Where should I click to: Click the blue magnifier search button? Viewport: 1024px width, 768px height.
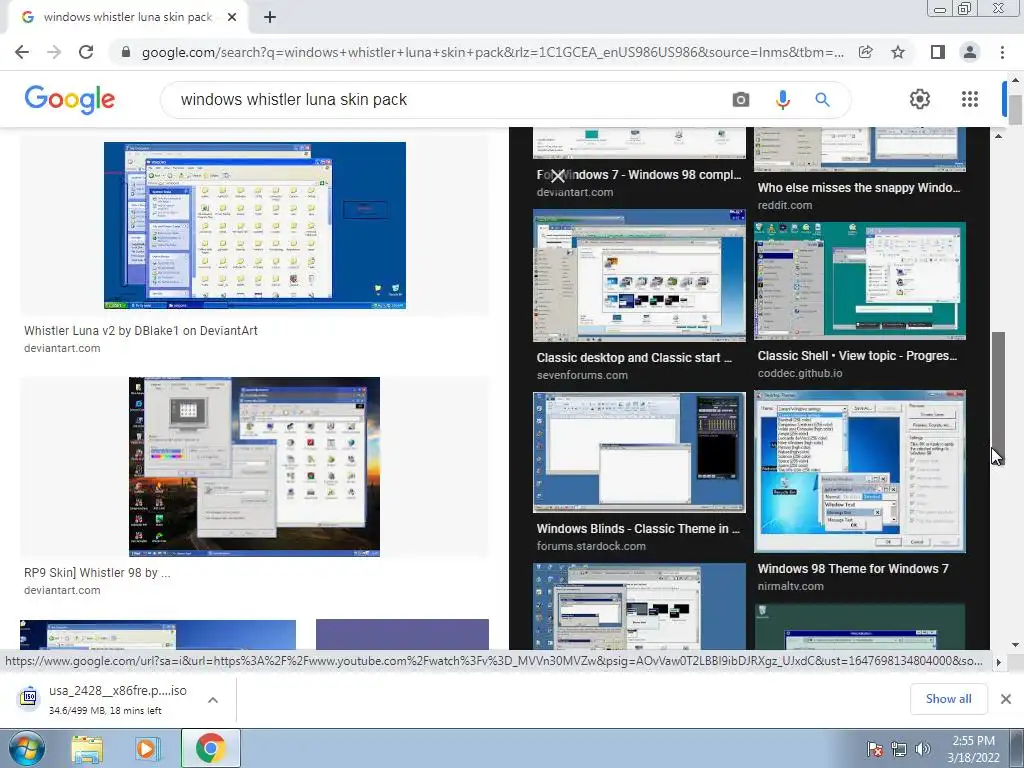pyautogui.click(x=822, y=100)
